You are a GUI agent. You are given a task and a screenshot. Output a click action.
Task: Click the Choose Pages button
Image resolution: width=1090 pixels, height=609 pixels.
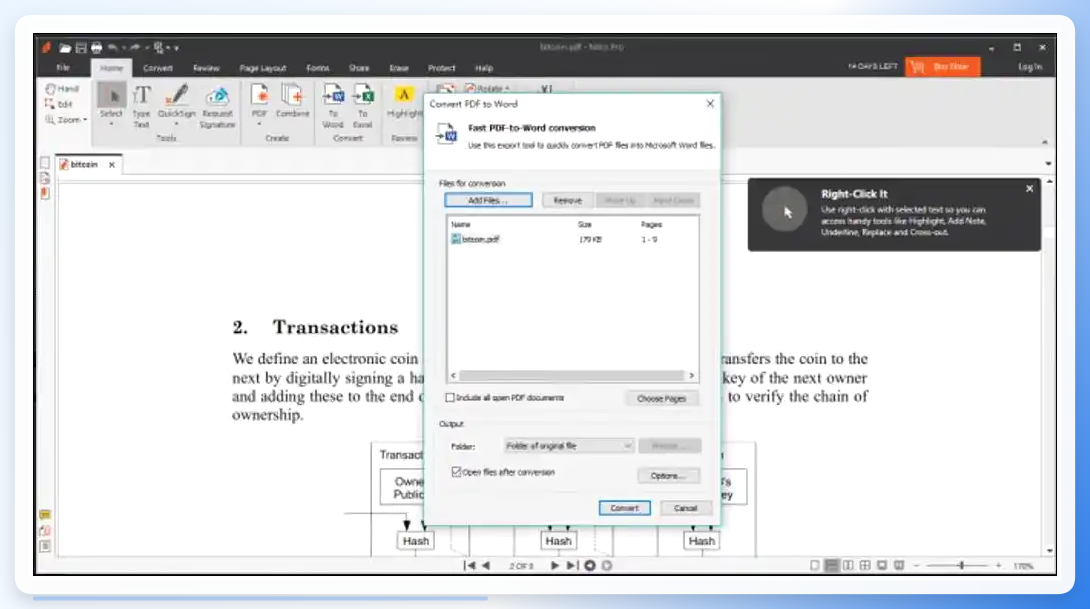click(x=662, y=398)
